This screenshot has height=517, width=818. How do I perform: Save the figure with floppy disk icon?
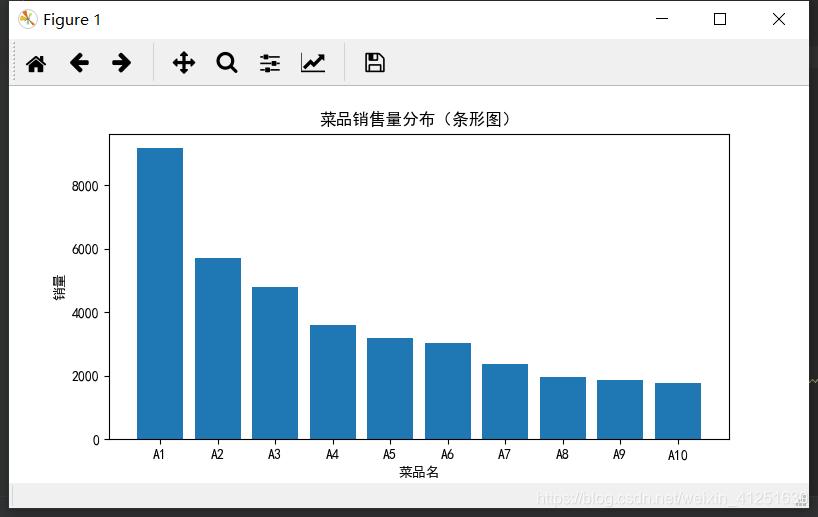[375, 63]
